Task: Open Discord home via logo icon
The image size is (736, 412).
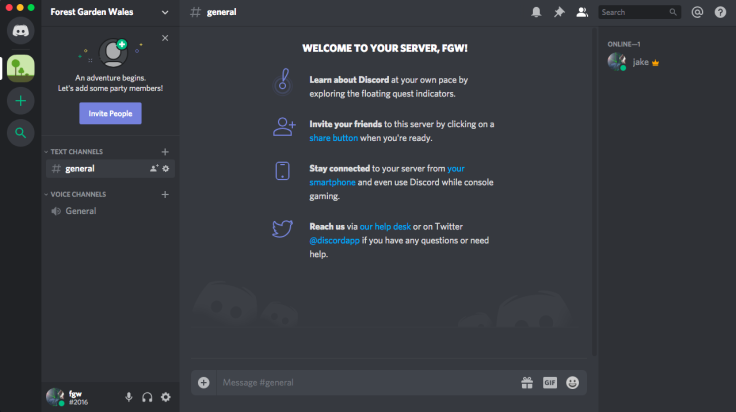Action: pos(20,31)
